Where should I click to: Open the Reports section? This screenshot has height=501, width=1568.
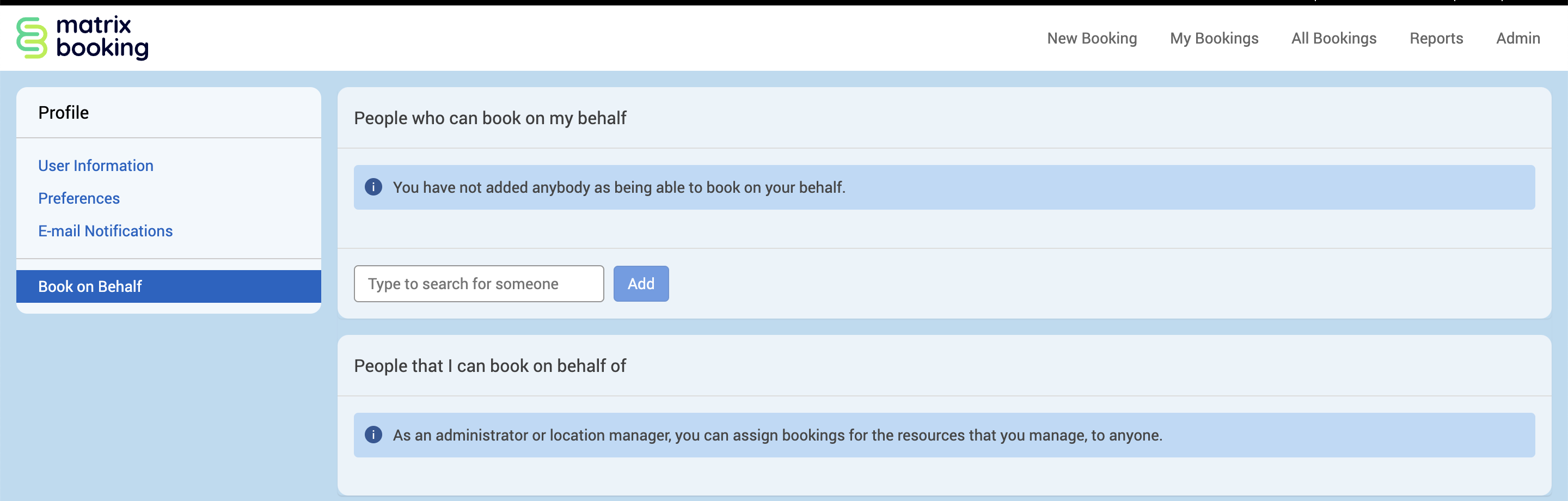[1436, 38]
